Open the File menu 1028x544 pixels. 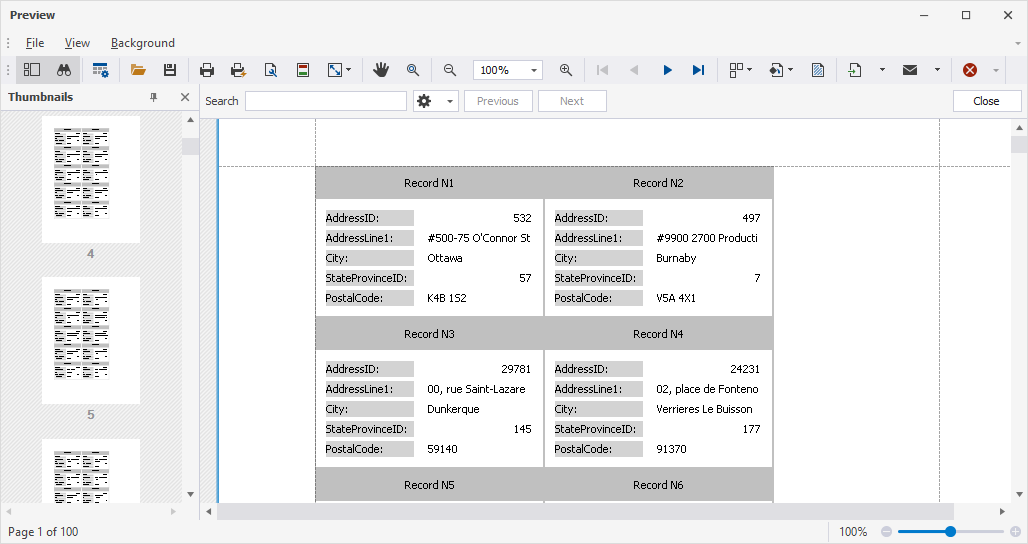(x=35, y=43)
